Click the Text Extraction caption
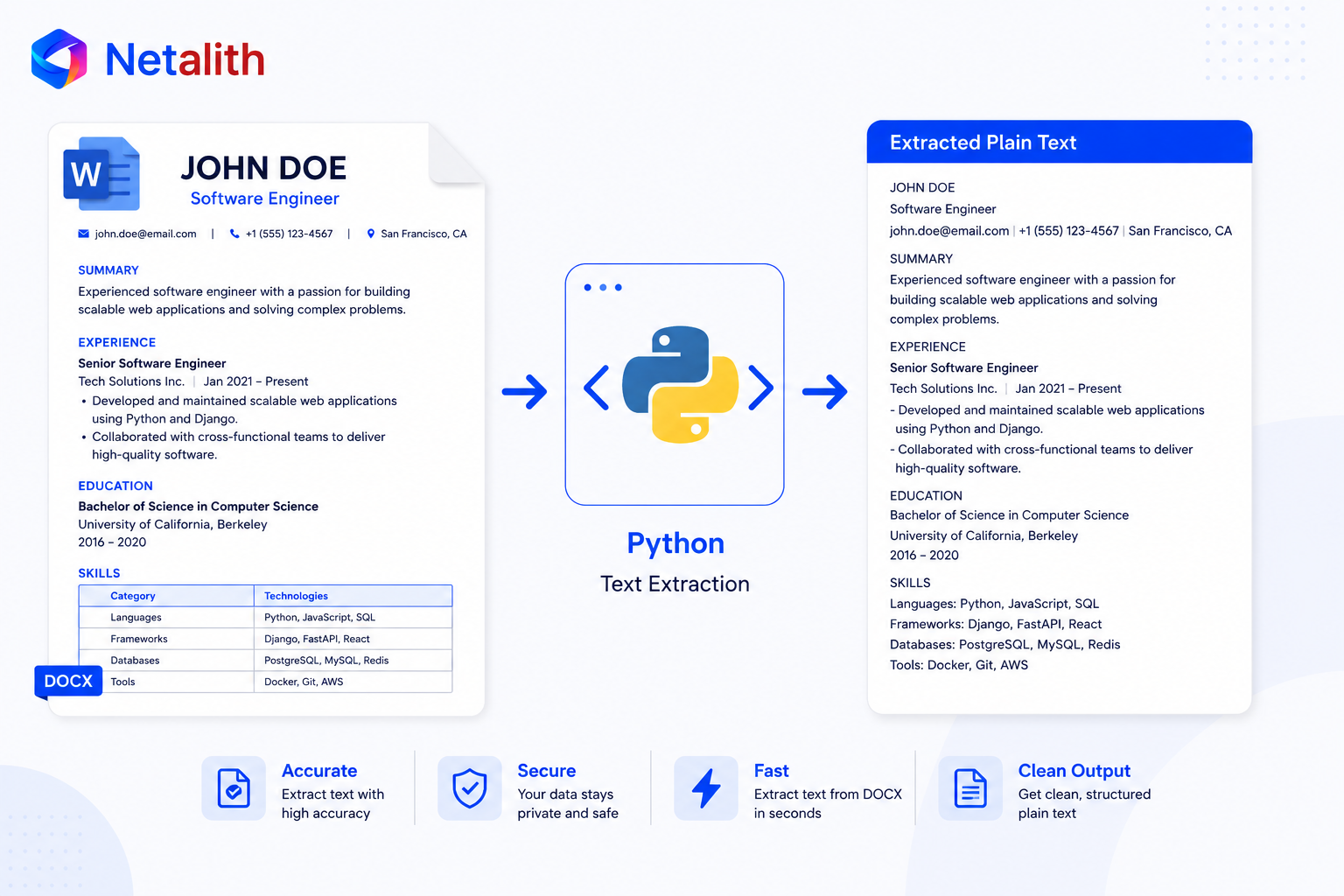The width and height of the screenshot is (1344, 896). (675, 584)
